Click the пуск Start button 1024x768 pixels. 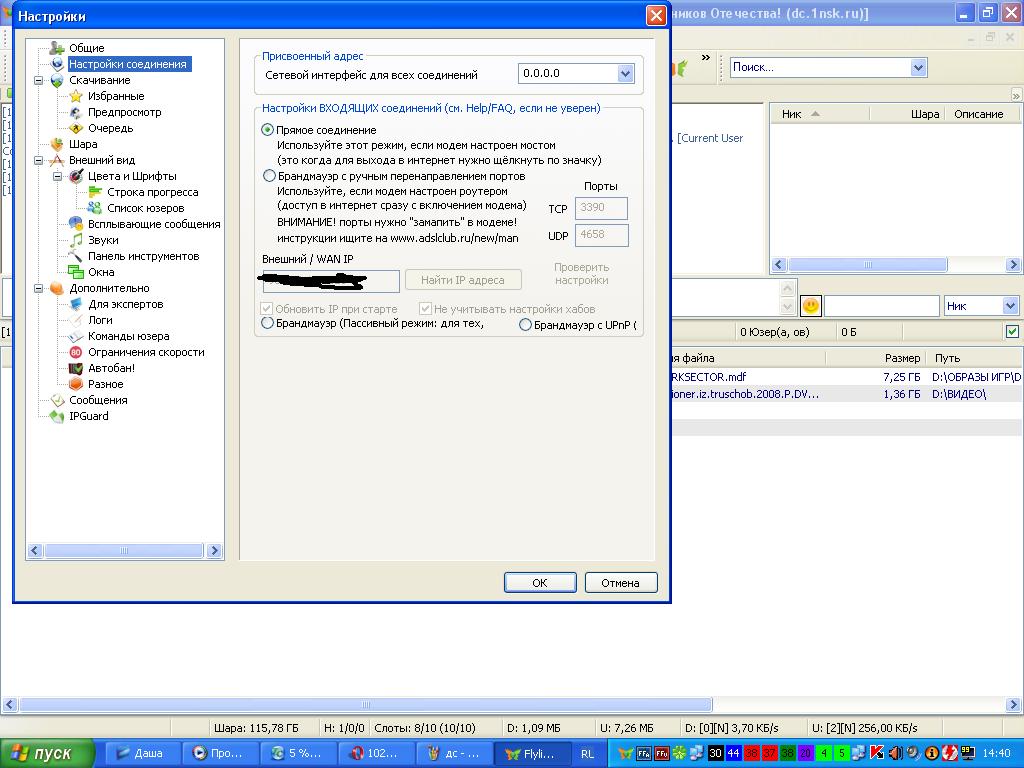[47, 753]
